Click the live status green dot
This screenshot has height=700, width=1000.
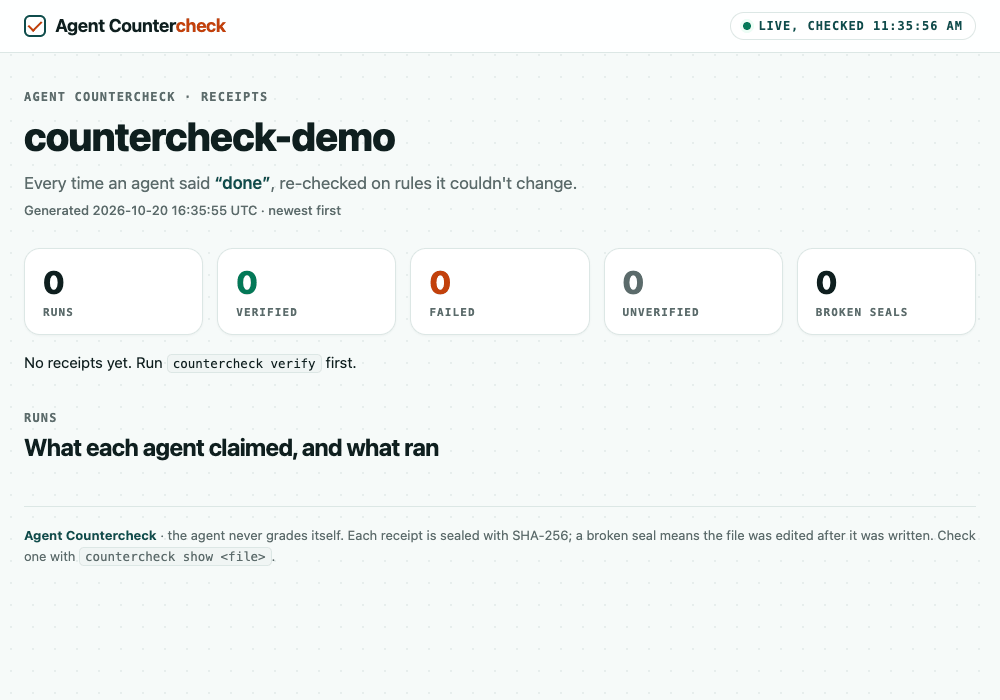tap(747, 26)
